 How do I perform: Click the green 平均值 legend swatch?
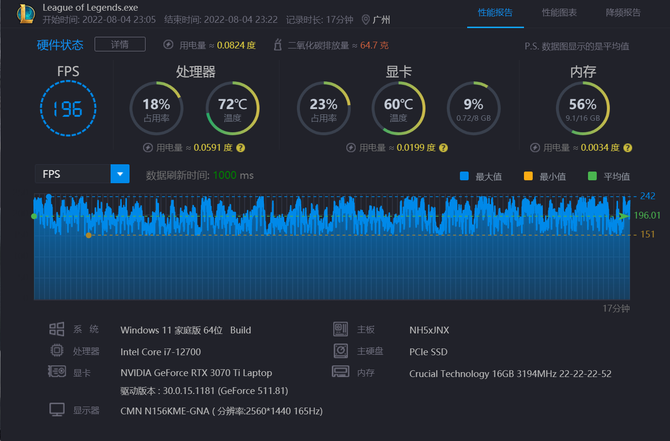tap(592, 176)
